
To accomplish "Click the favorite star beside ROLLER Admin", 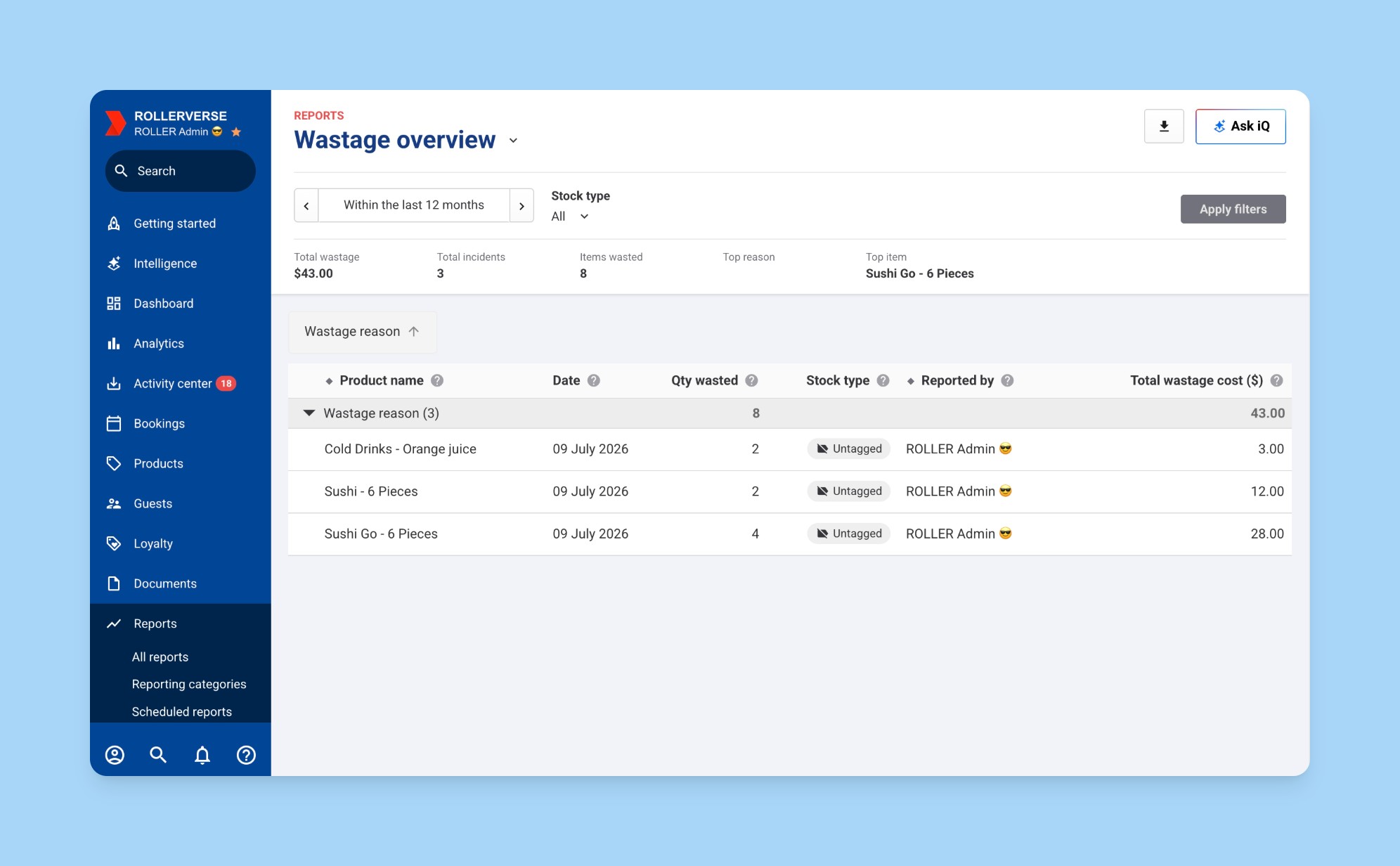I will coord(236,131).
